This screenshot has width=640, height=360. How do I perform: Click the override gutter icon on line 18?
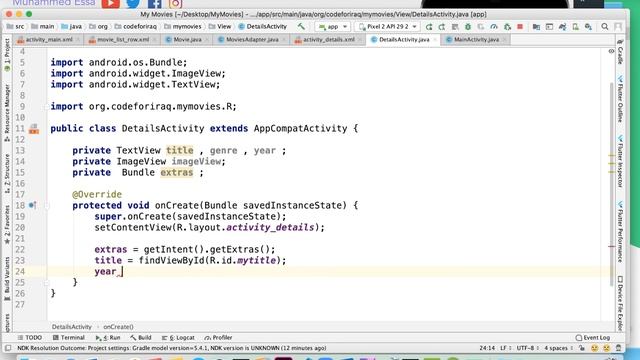click(33, 205)
